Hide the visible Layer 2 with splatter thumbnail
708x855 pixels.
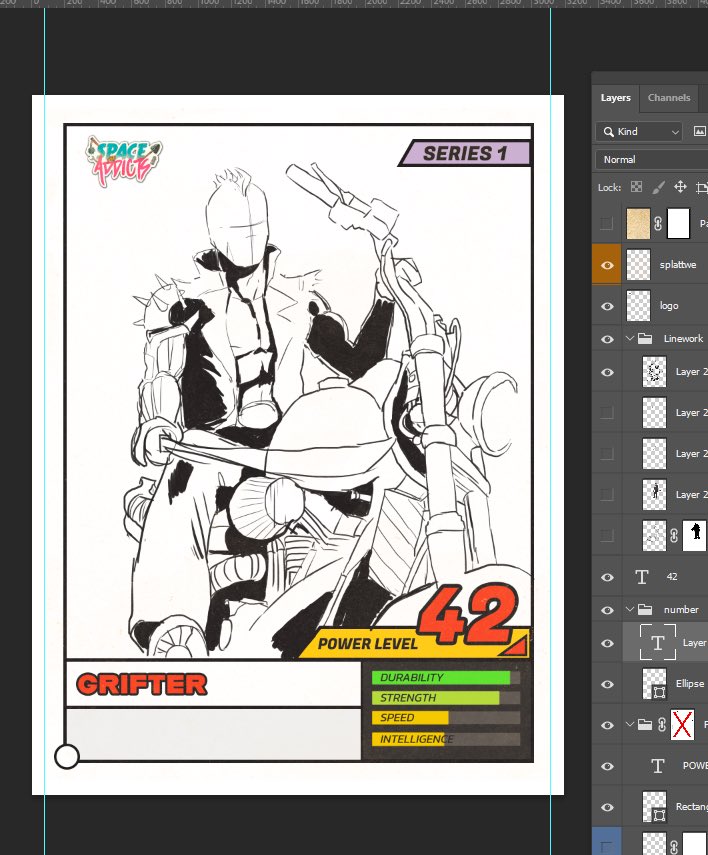pos(607,372)
